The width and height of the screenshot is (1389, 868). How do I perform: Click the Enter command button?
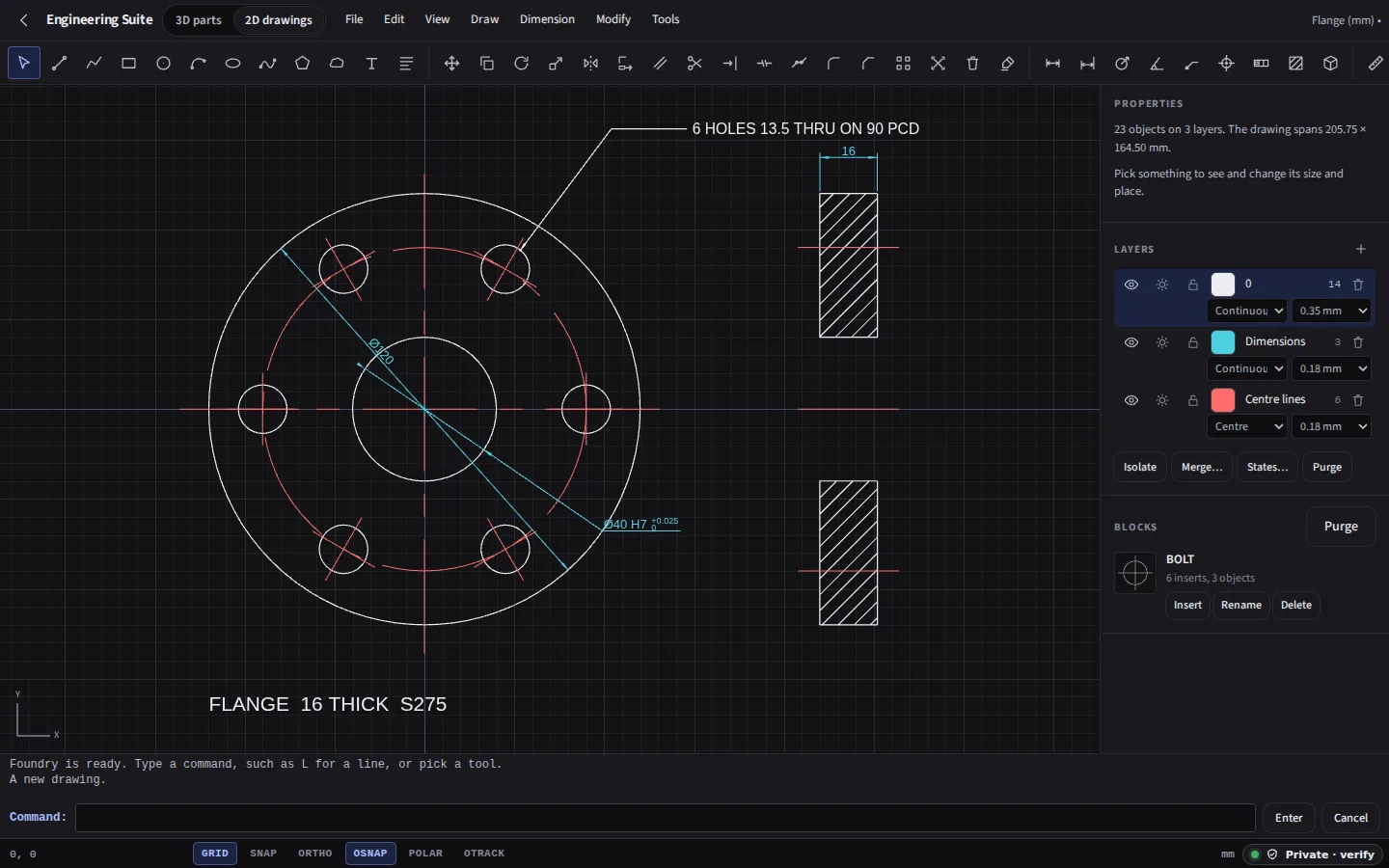point(1289,818)
